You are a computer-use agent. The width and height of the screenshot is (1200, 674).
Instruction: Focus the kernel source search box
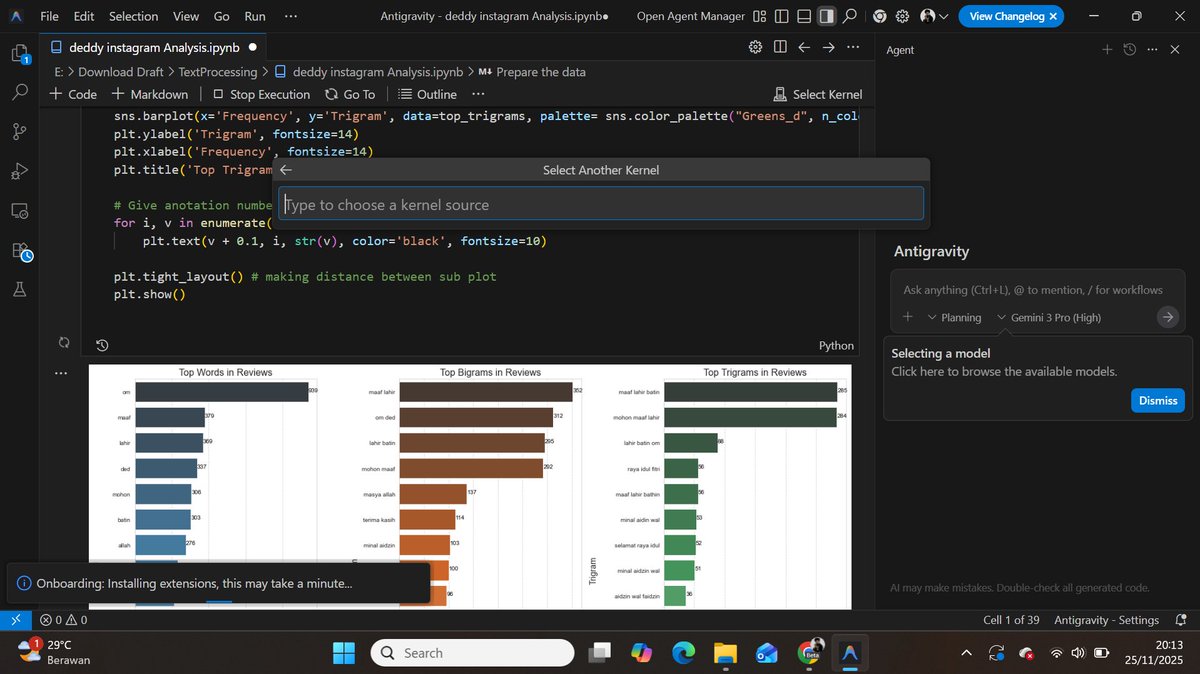click(601, 204)
